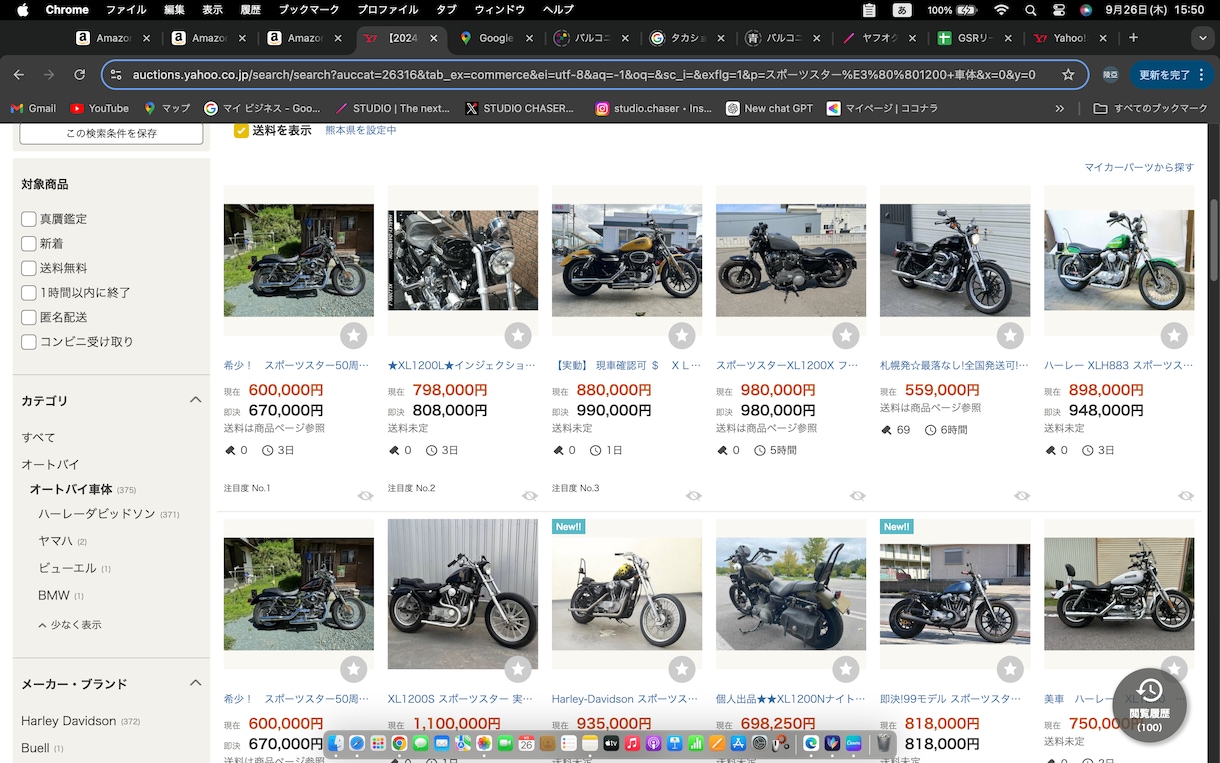Uncheck 送料を表示 checkbox
The width and height of the screenshot is (1220, 763).
[x=241, y=130]
